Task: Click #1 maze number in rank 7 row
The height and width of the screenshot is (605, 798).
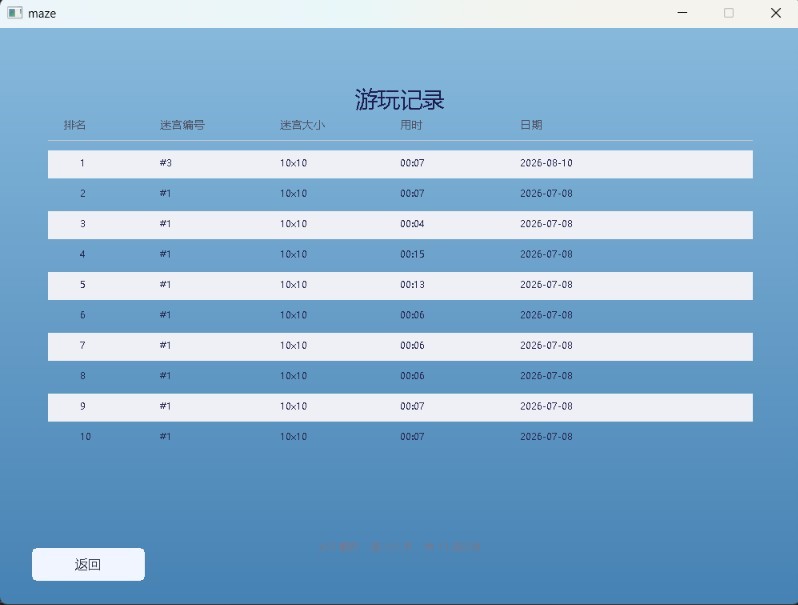Action: pos(165,345)
